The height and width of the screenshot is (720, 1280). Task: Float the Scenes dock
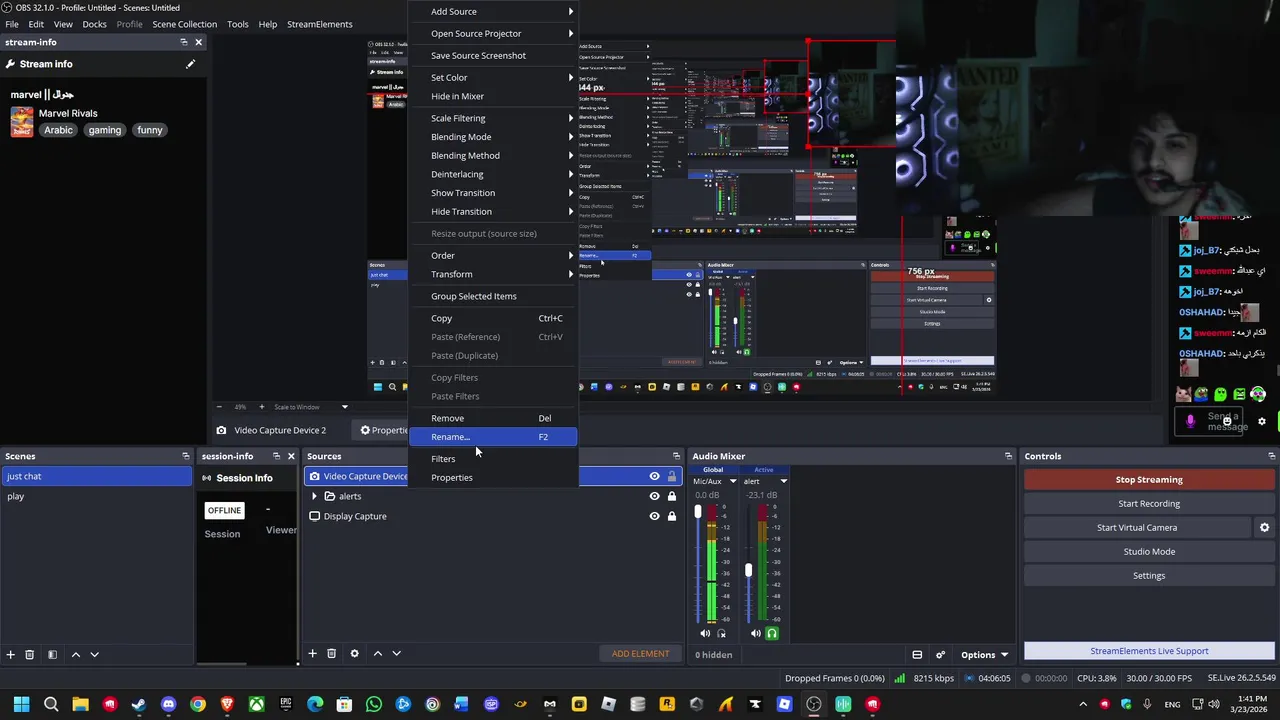click(185, 456)
